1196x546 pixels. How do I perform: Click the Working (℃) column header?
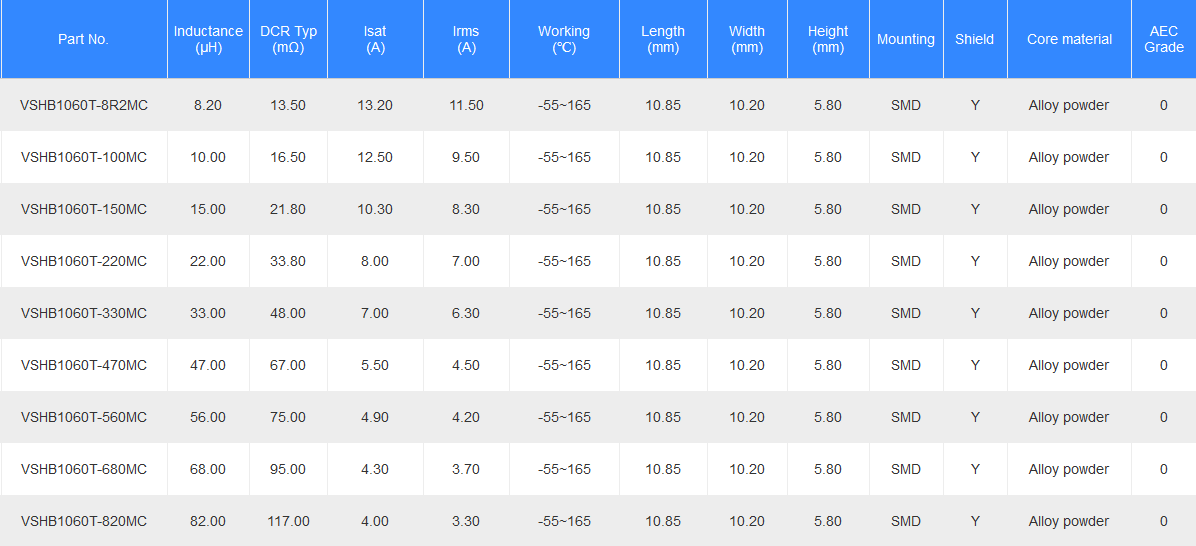(564, 39)
